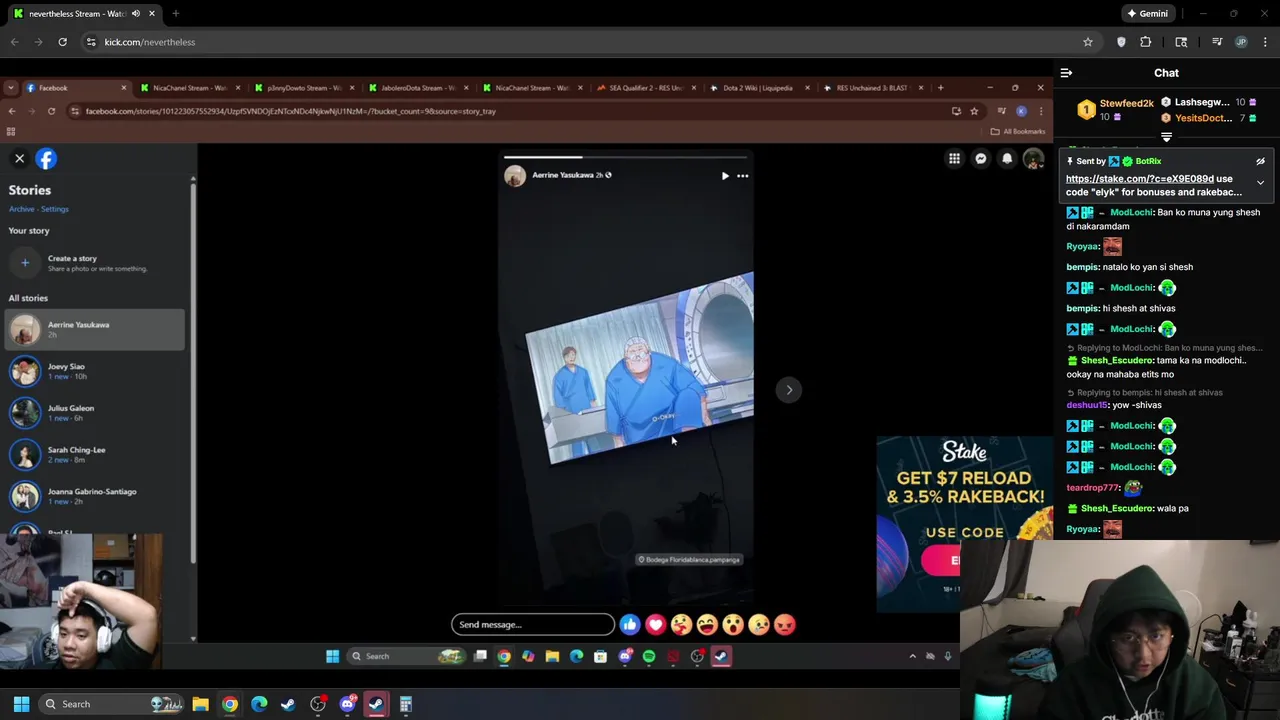Click Create a story plus button
1280x720 pixels.
[x=25, y=263]
